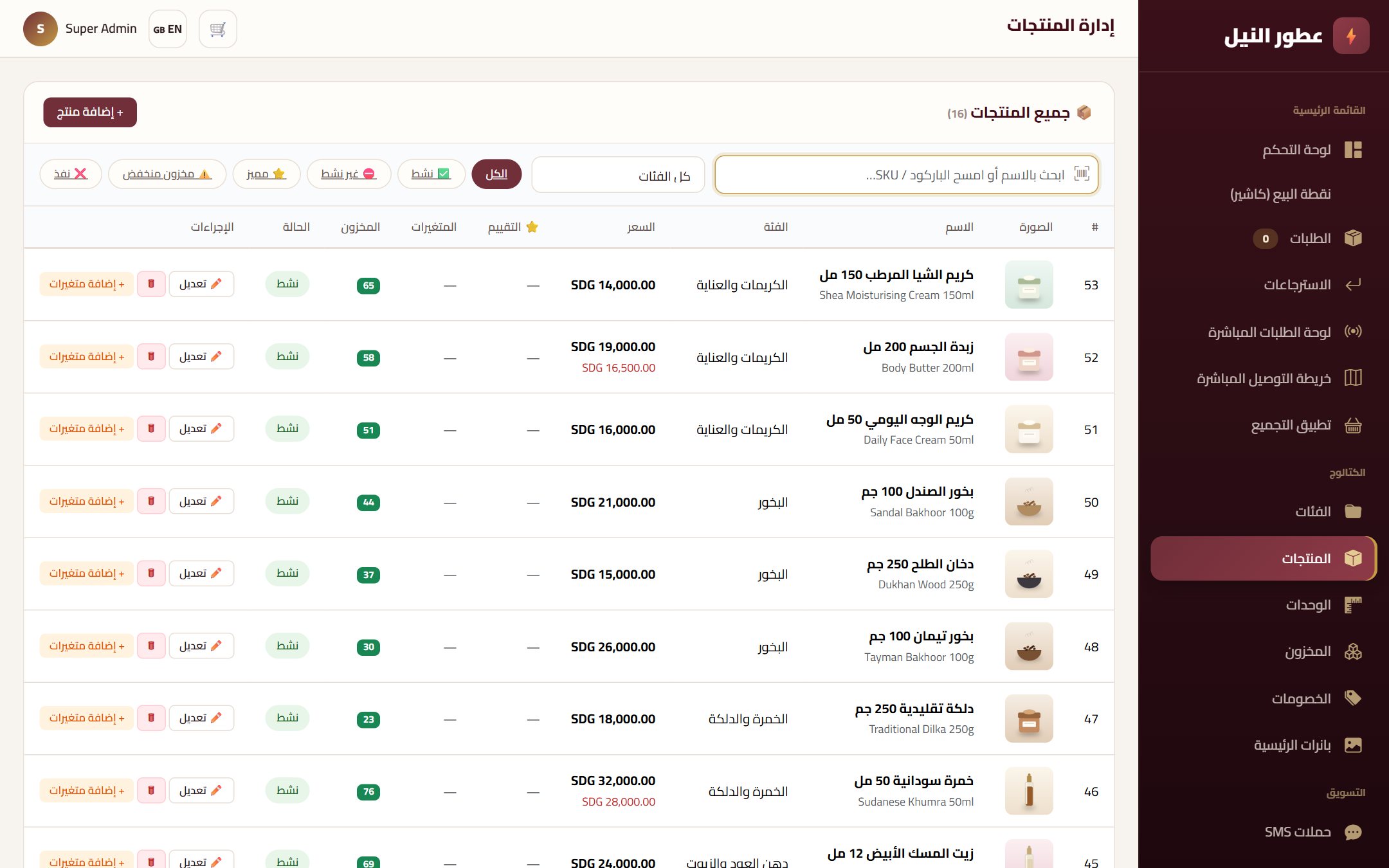Open تطبيق التجميع picking app

(1263, 425)
